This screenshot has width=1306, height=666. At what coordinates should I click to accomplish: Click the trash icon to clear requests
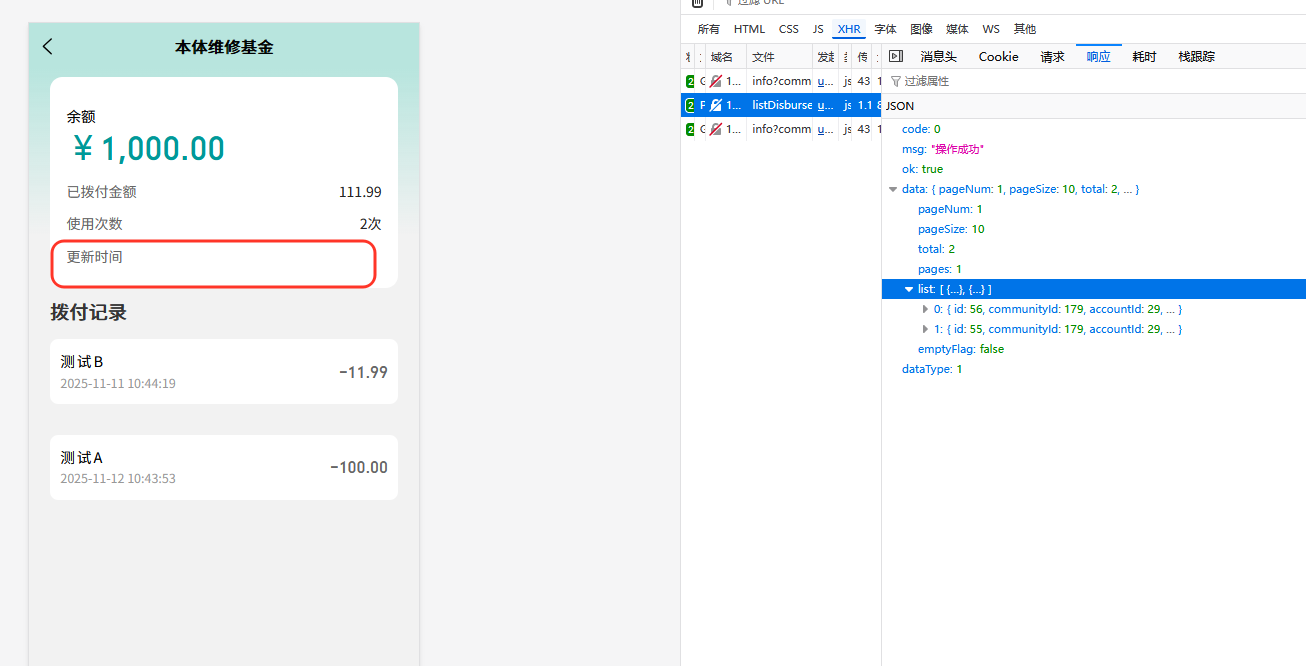point(698,4)
